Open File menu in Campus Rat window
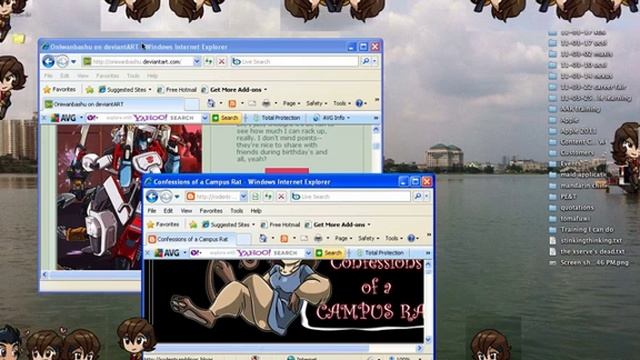This screenshot has height=360, width=640. [x=152, y=211]
